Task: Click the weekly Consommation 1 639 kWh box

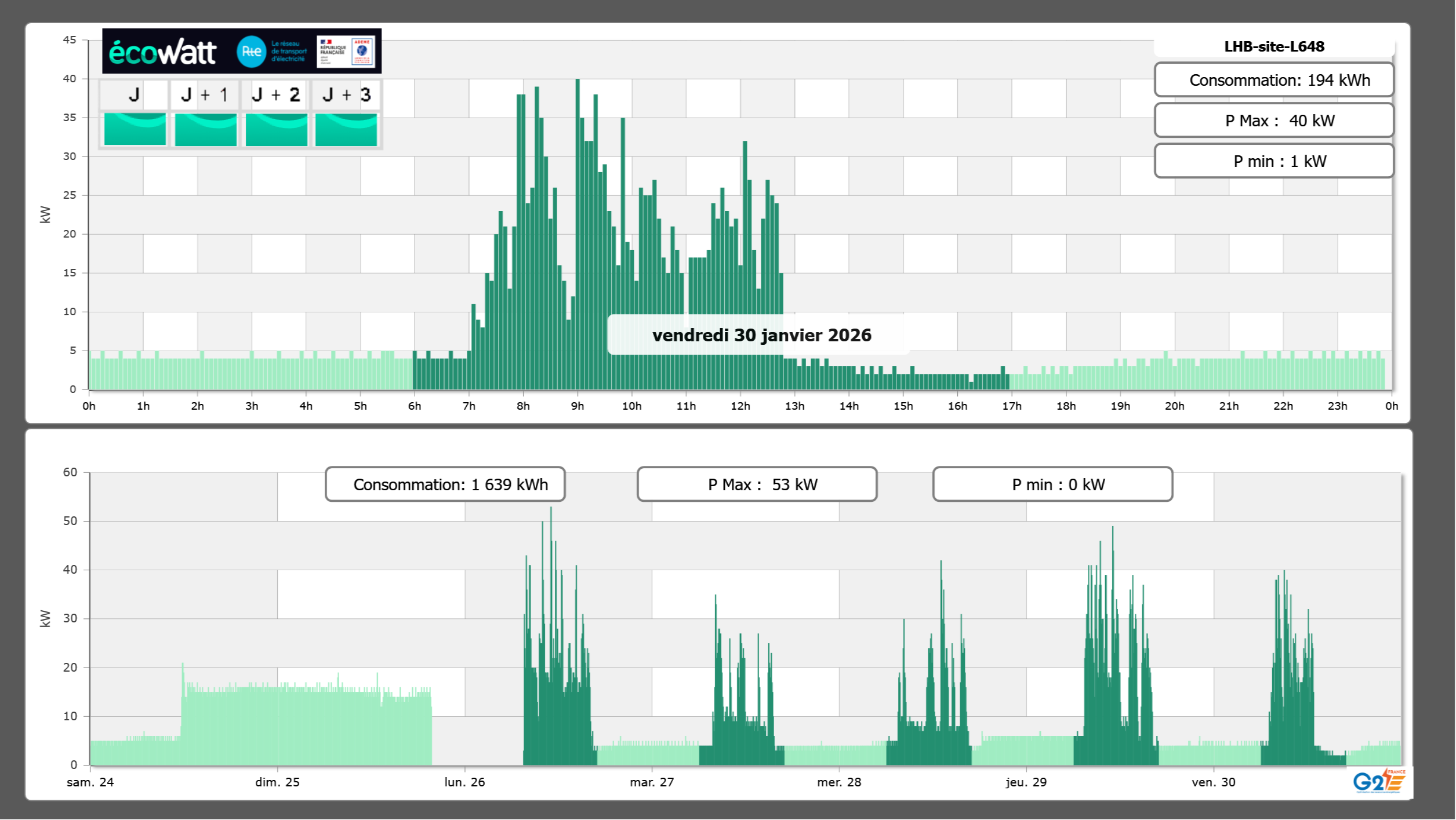Action: coord(445,484)
